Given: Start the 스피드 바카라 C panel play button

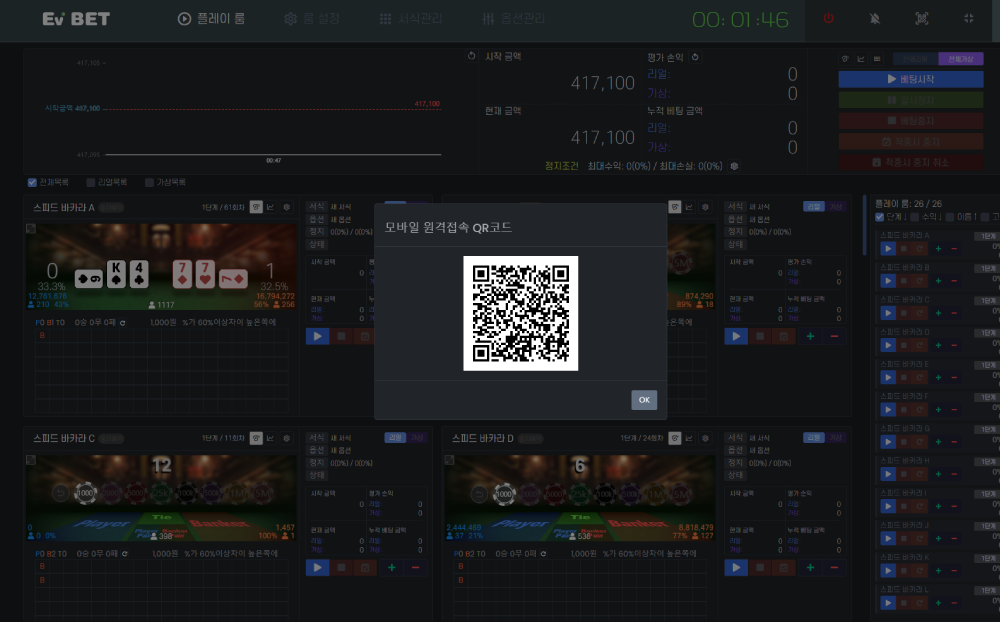Looking at the screenshot, I should [x=317, y=567].
